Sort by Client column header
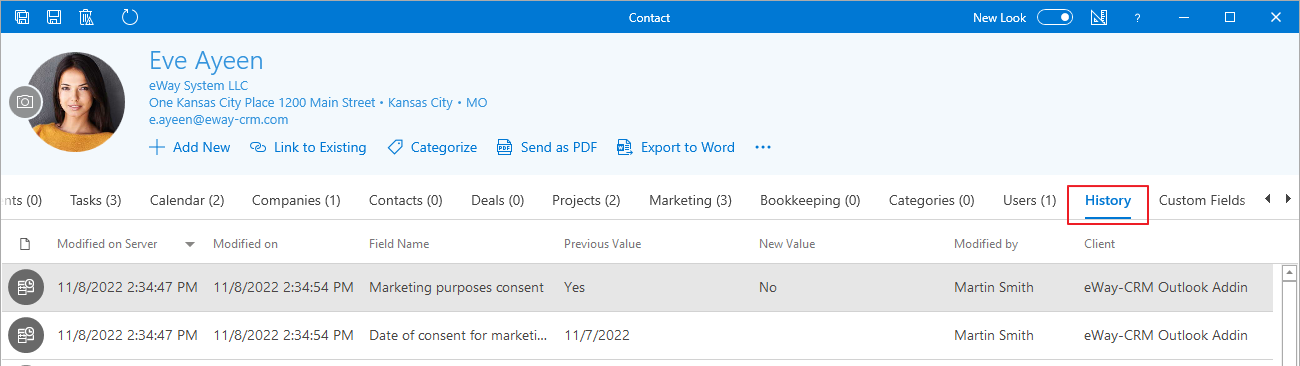 tap(1099, 244)
